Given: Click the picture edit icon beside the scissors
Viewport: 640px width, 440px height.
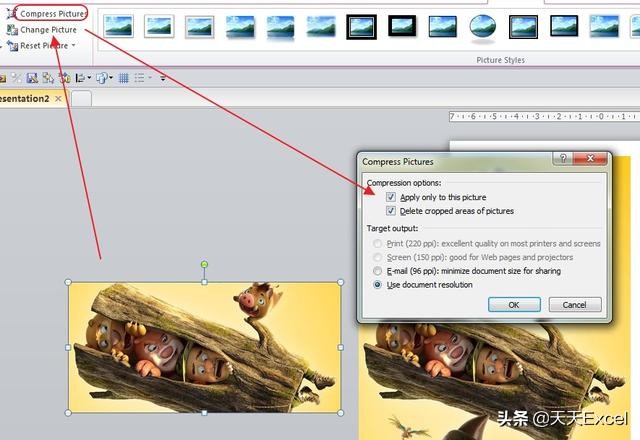Looking at the screenshot, I should [32, 78].
